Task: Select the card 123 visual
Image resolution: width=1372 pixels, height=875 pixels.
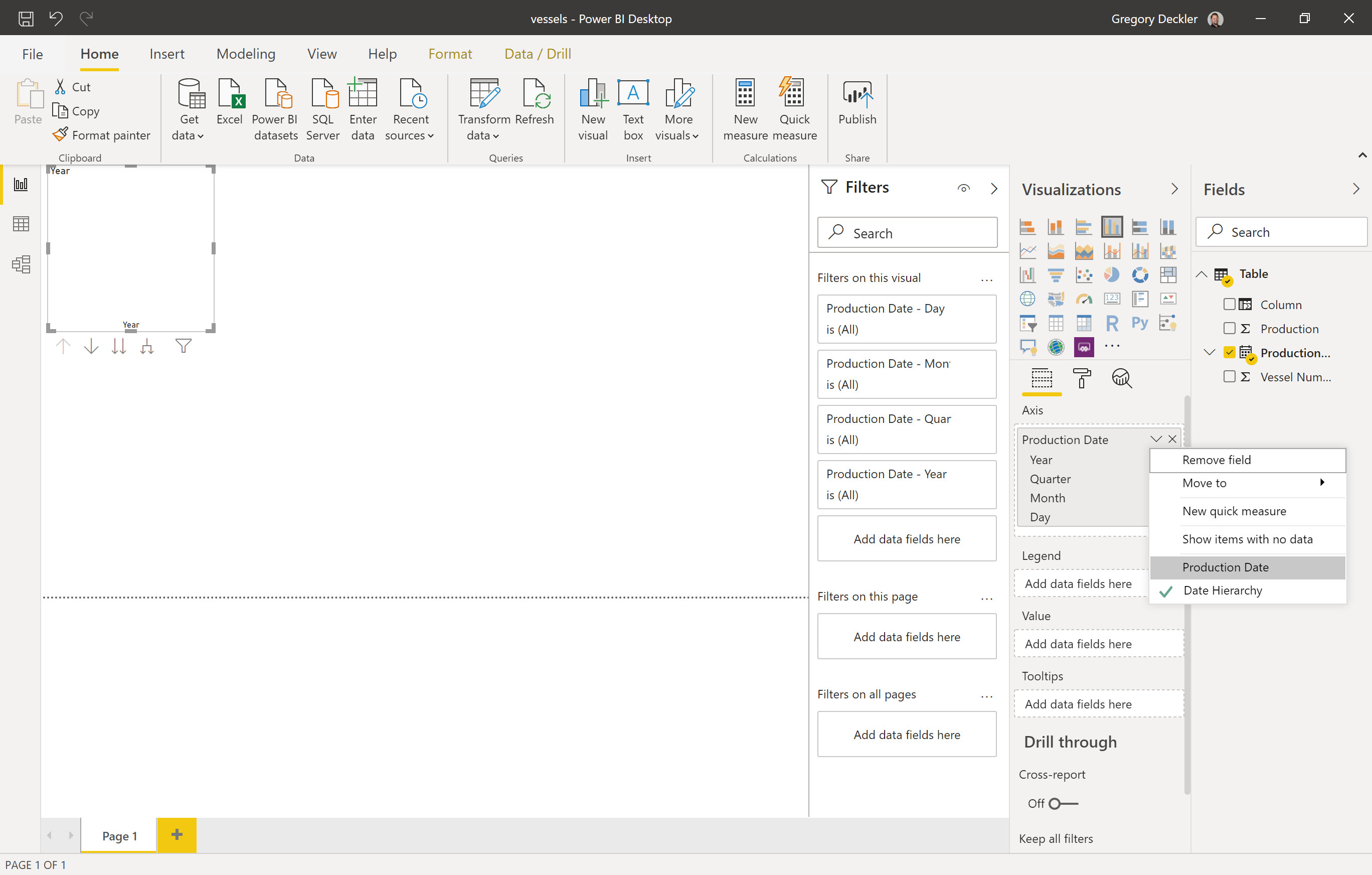Action: point(1112,299)
